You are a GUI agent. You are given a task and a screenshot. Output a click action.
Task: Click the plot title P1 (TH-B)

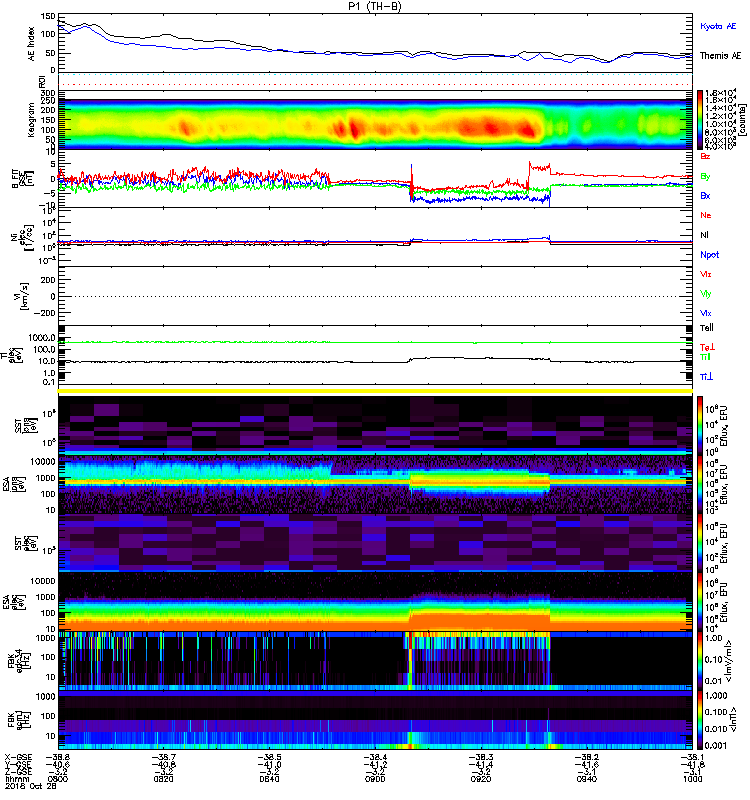[374, 6]
